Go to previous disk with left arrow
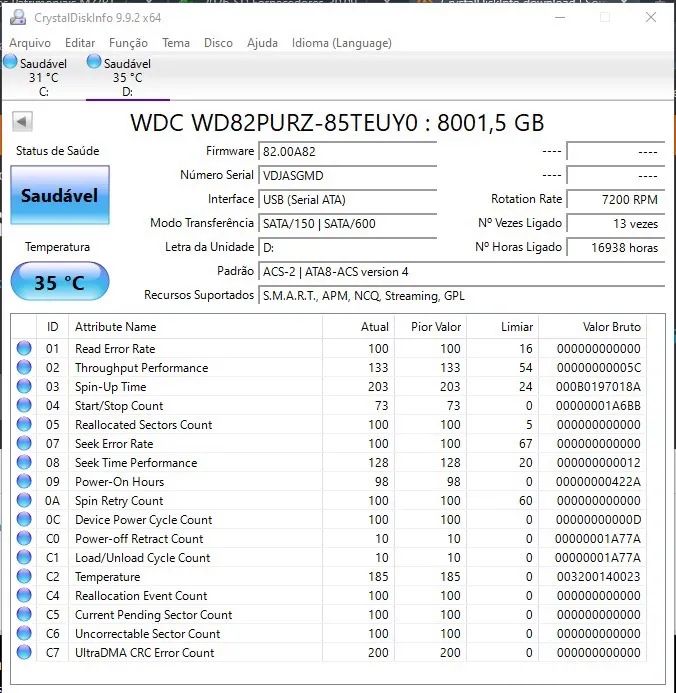Image resolution: width=676 pixels, height=693 pixels. point(22,121)
